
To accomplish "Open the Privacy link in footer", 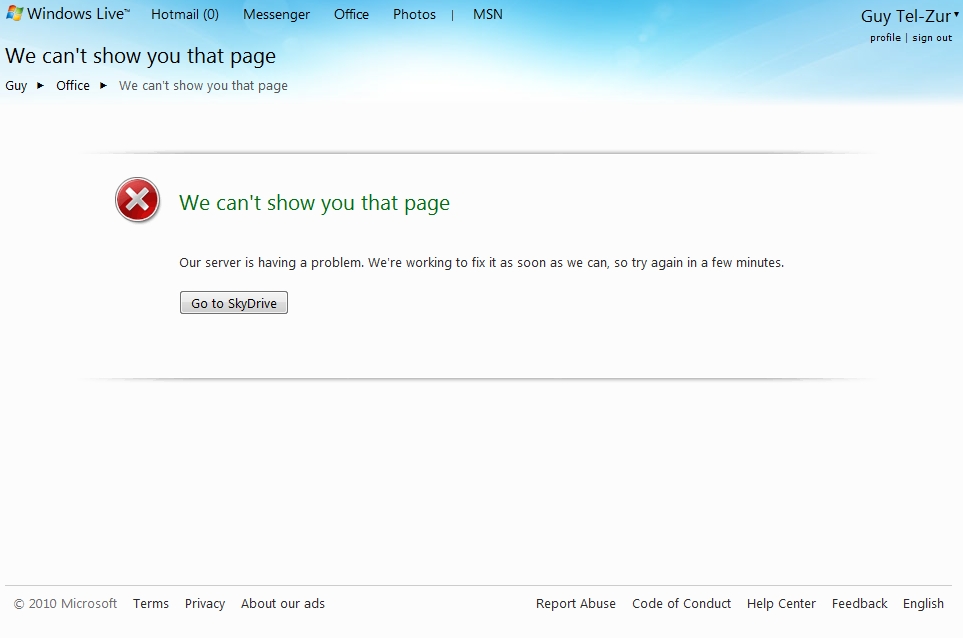I will click(205, 604).
